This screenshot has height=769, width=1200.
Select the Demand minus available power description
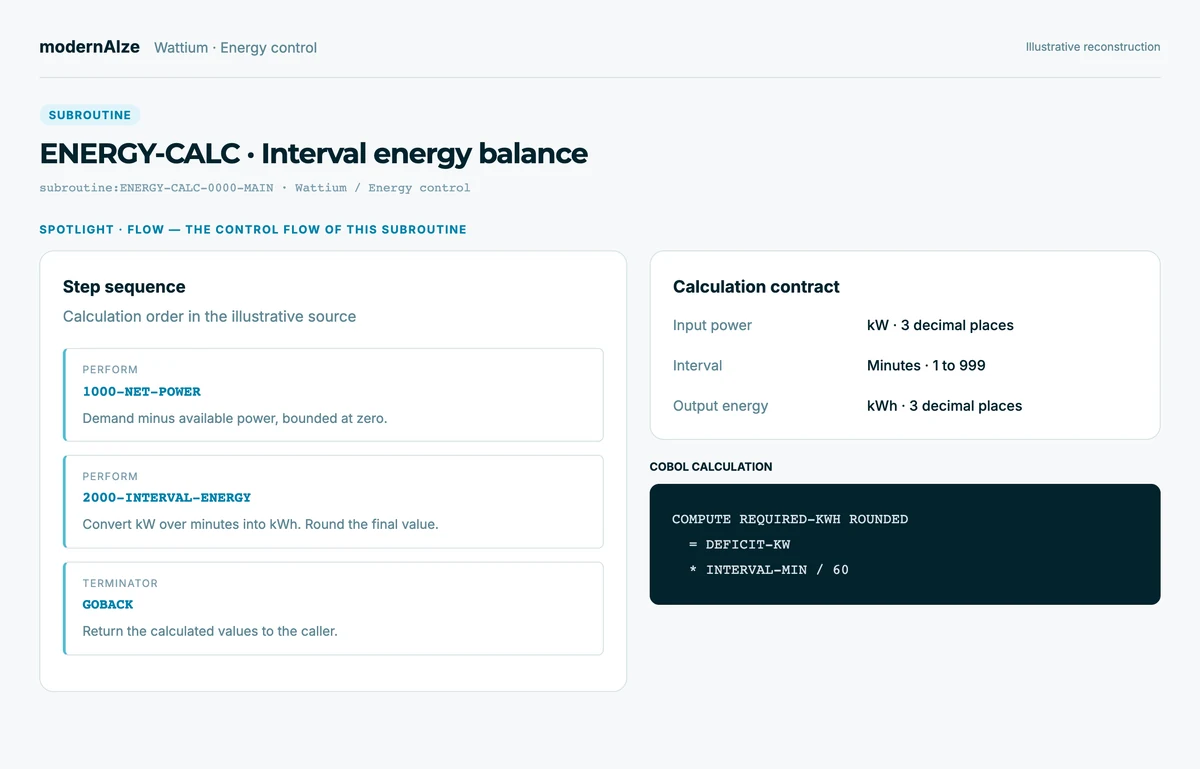[x=234, y=418]
